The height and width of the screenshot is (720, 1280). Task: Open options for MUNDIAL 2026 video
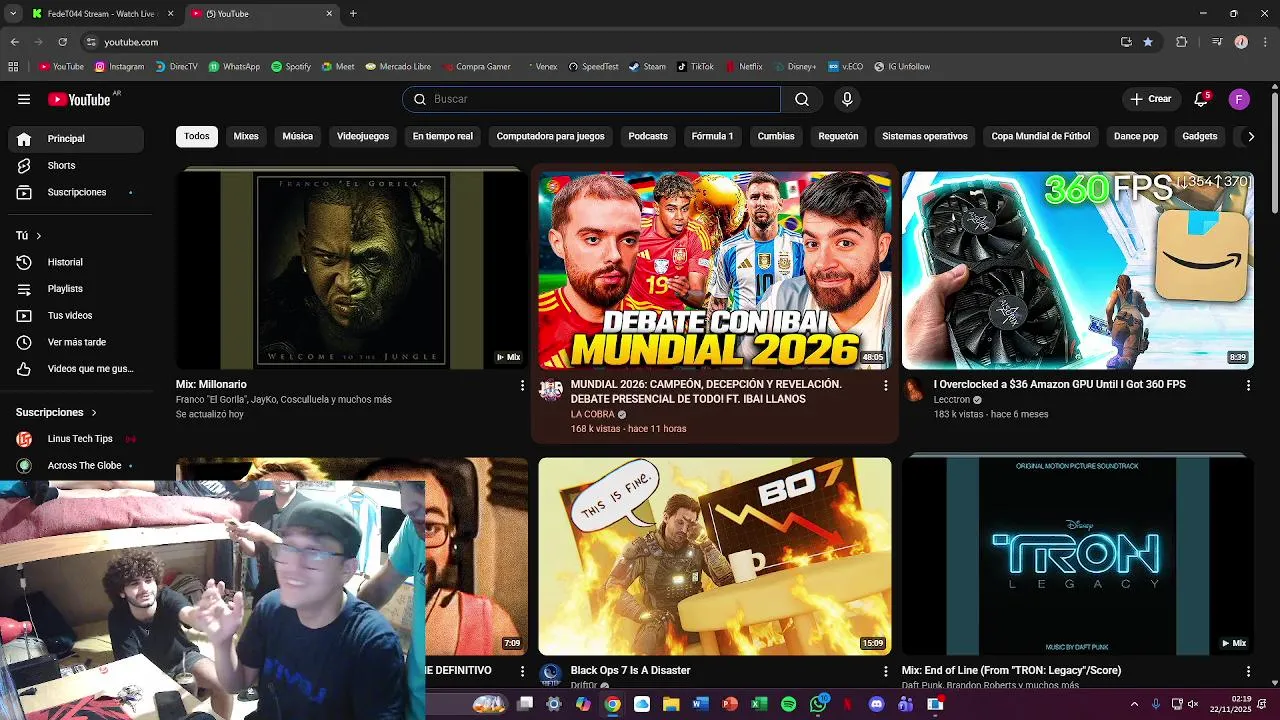click(885, 385)
